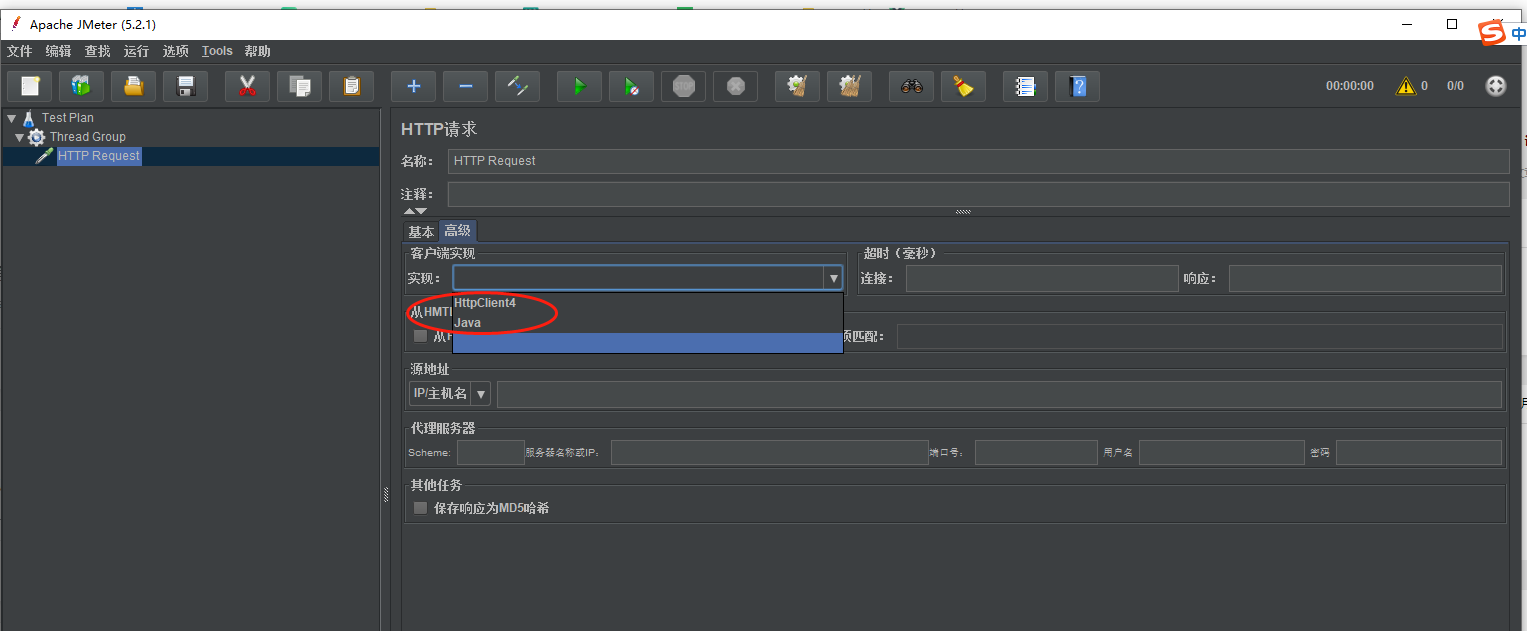Image resolution: width=1527 pixels, height=631 pixels.
Task: Open Search with the binoculars icon
Action: click(x=911, y=86)
